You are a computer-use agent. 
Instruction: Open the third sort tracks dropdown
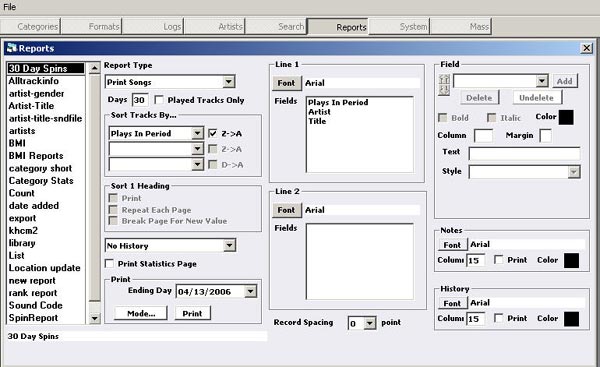coord(197,165)
